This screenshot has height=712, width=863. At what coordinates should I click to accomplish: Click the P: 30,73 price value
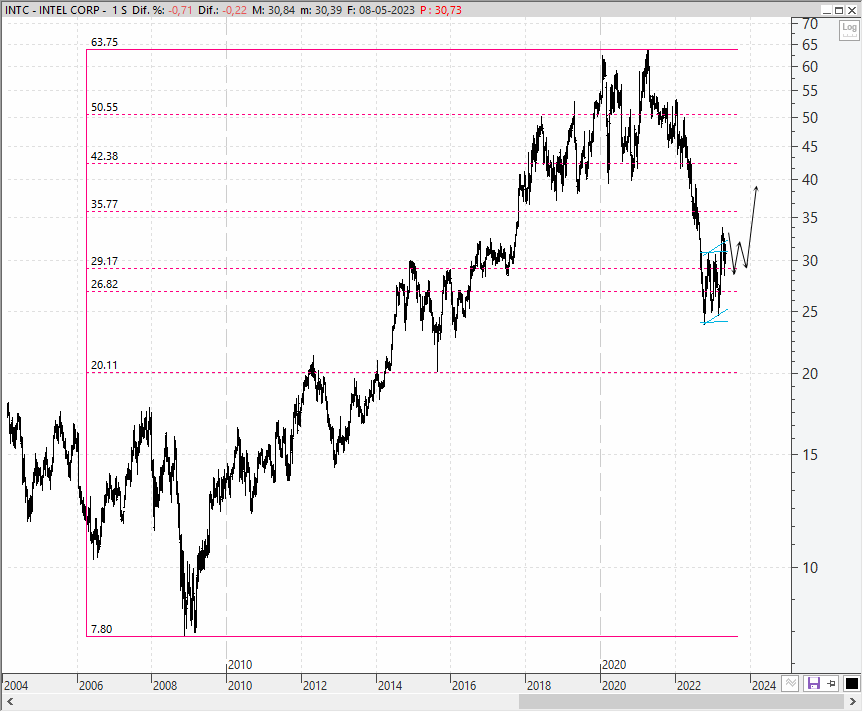tap(440, 10)
